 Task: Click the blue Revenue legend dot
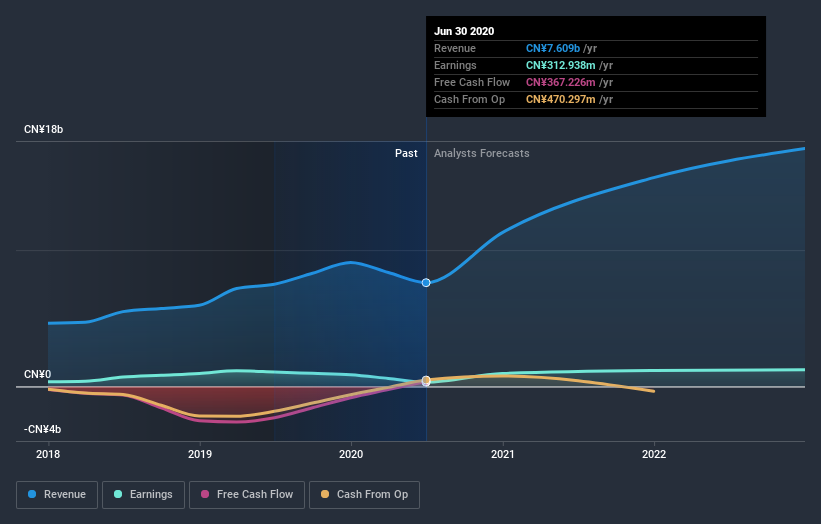point(32,494)
